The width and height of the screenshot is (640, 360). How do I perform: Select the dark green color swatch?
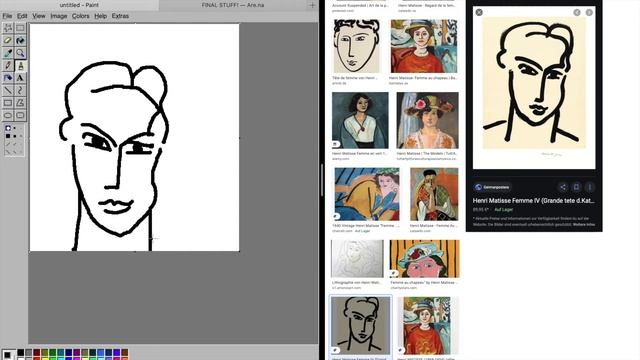[53, 352]
